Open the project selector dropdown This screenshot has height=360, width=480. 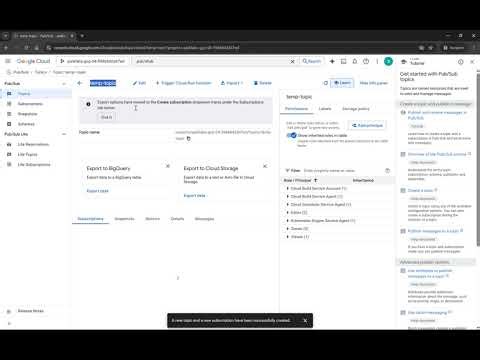pyautogui.click(x=92, y=61)
